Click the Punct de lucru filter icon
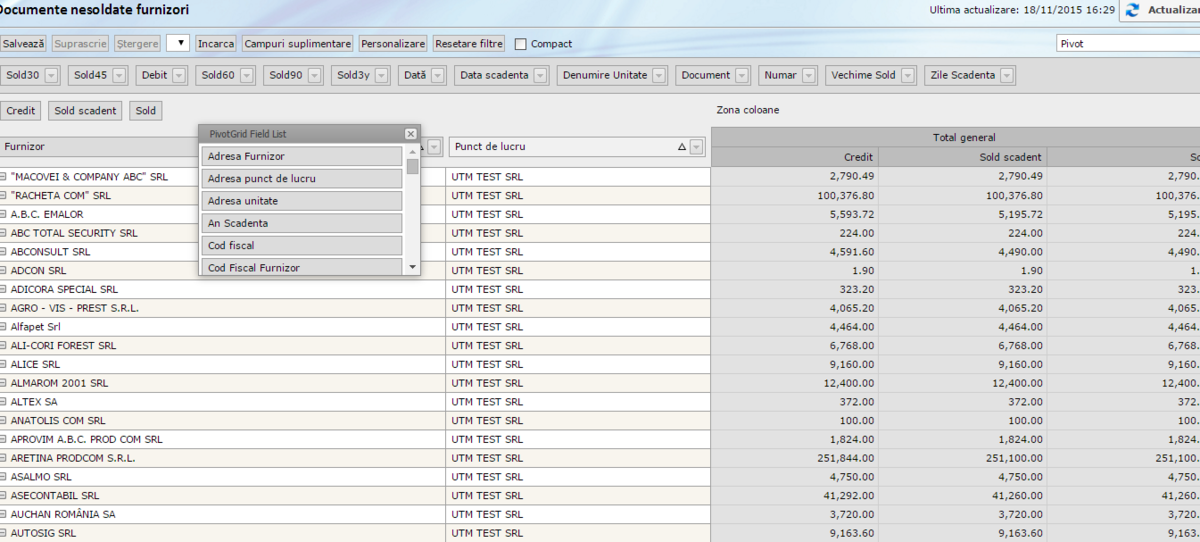1200x542 pixels. [x=697, y=147]
